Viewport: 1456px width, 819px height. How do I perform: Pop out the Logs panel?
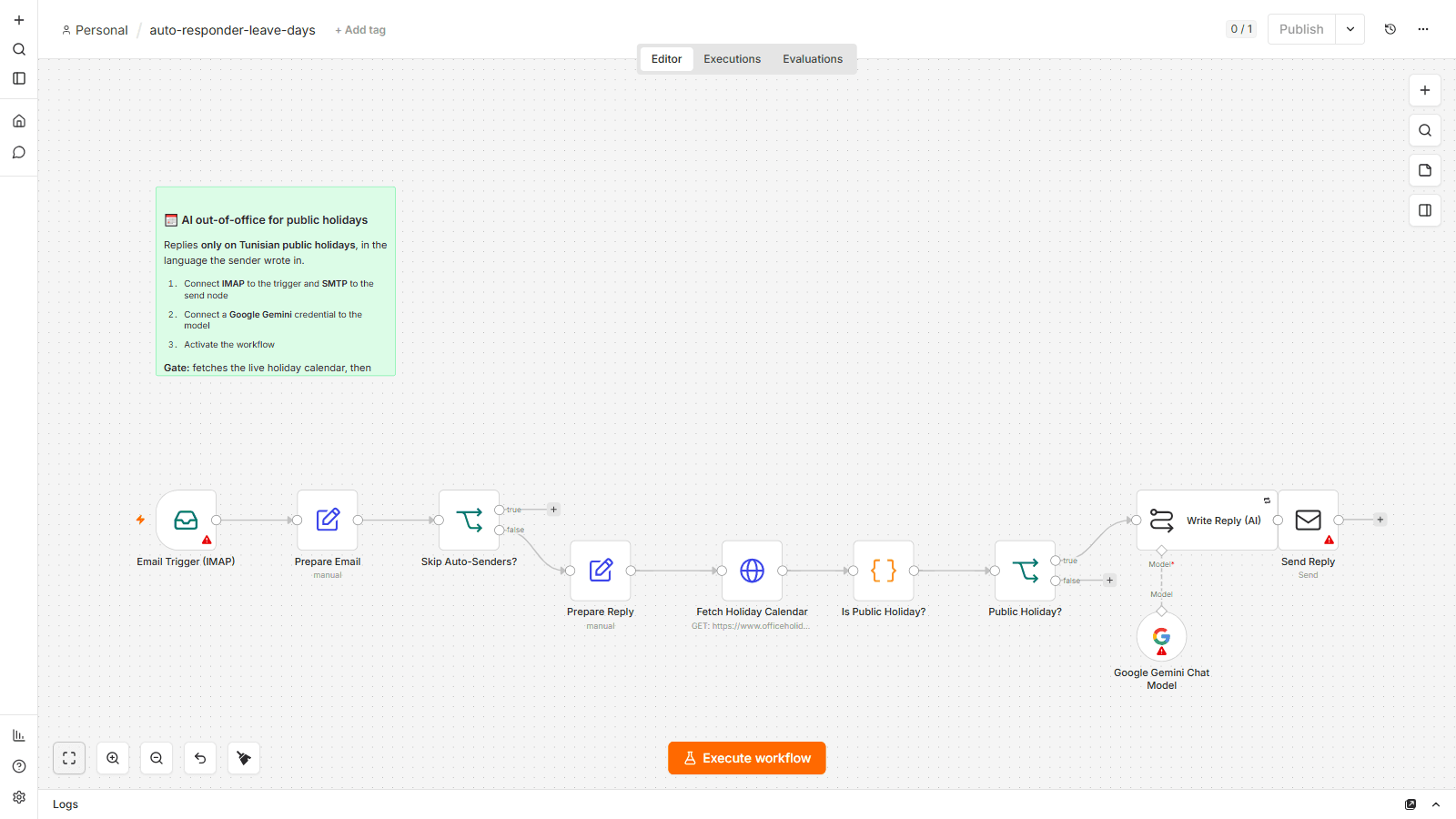point(1410,804)
